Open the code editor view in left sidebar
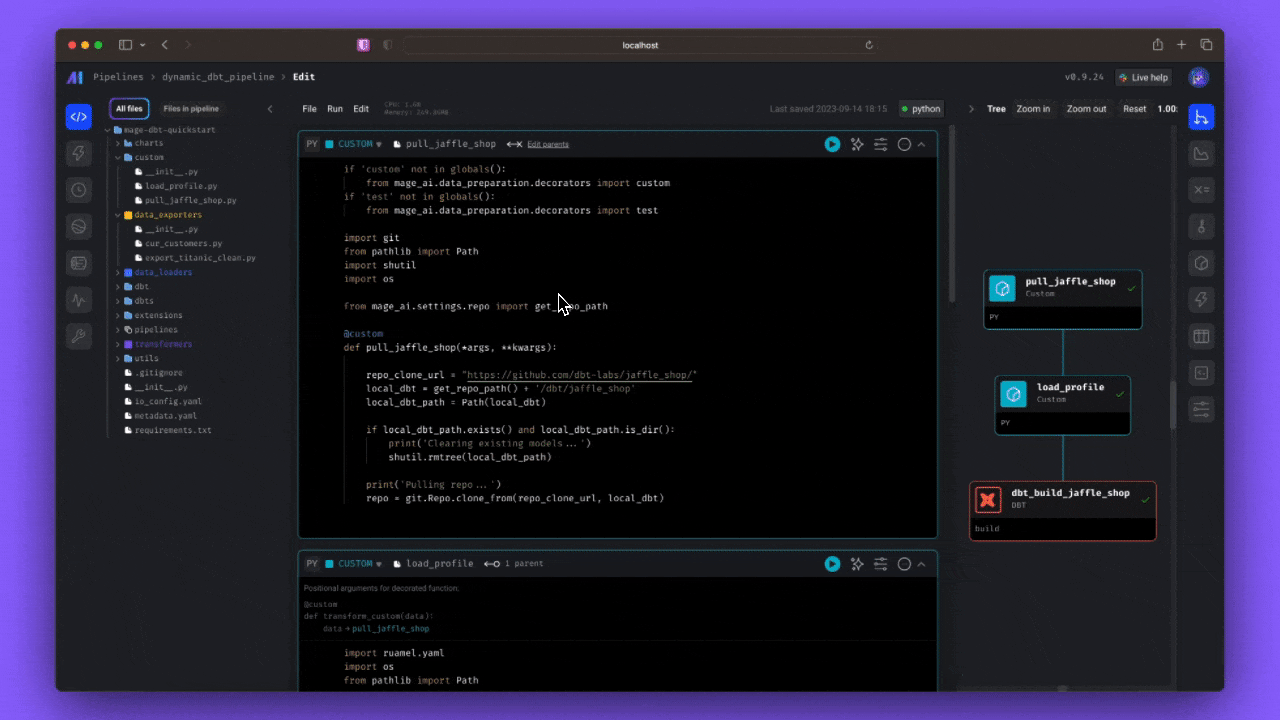The image size is (1280, 720). pos(79,116)
